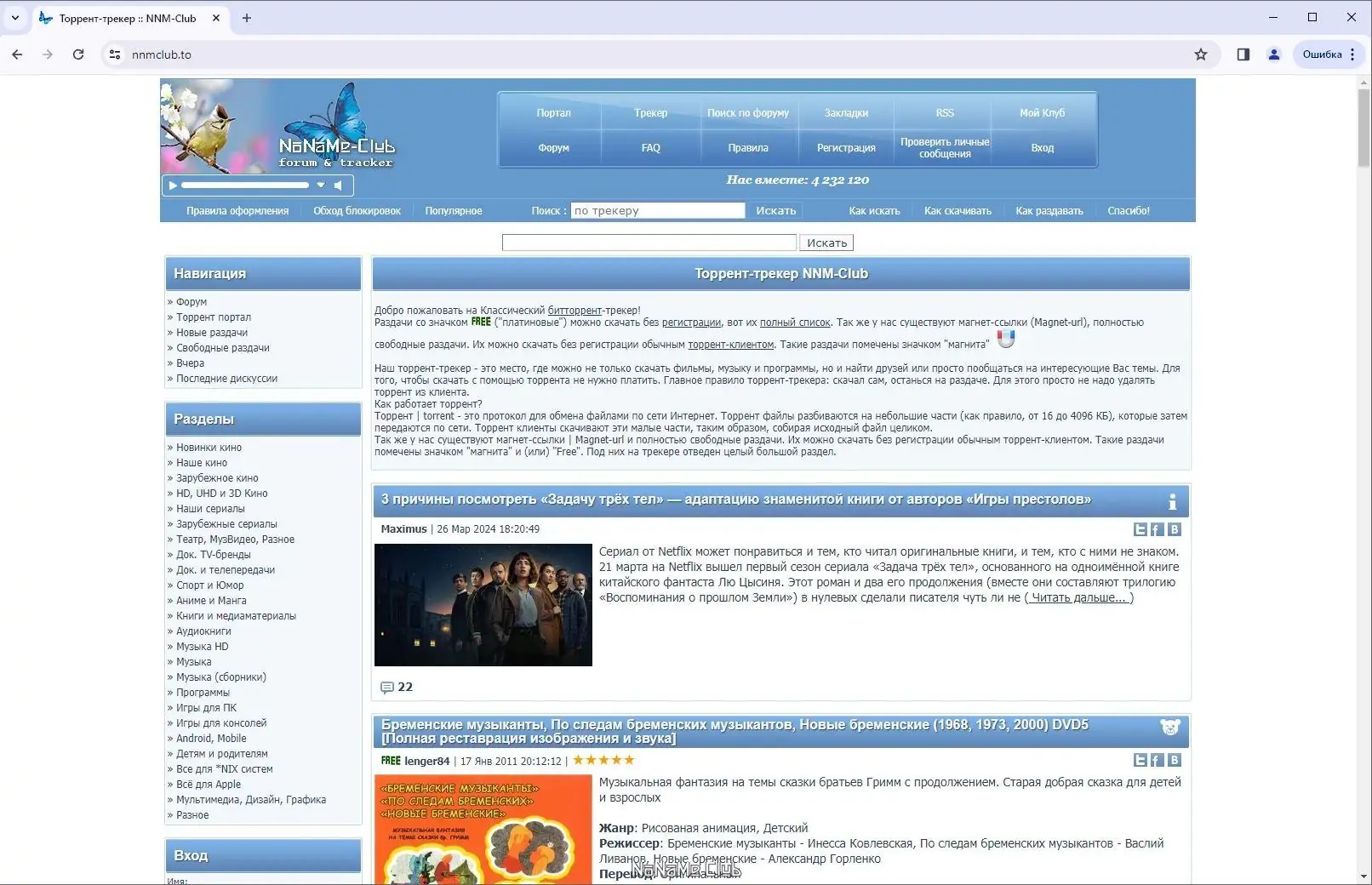Open Chrome's three-dot menu
This screenshot has height=885, width=1372.
click(1352, 54)
